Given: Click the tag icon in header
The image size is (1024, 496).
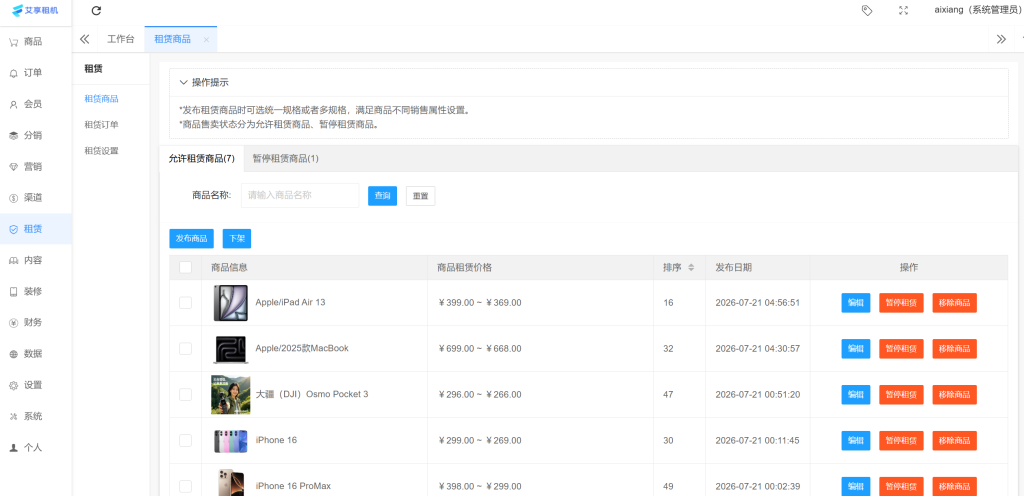Looking at the screenshot, I should (867, 10).
